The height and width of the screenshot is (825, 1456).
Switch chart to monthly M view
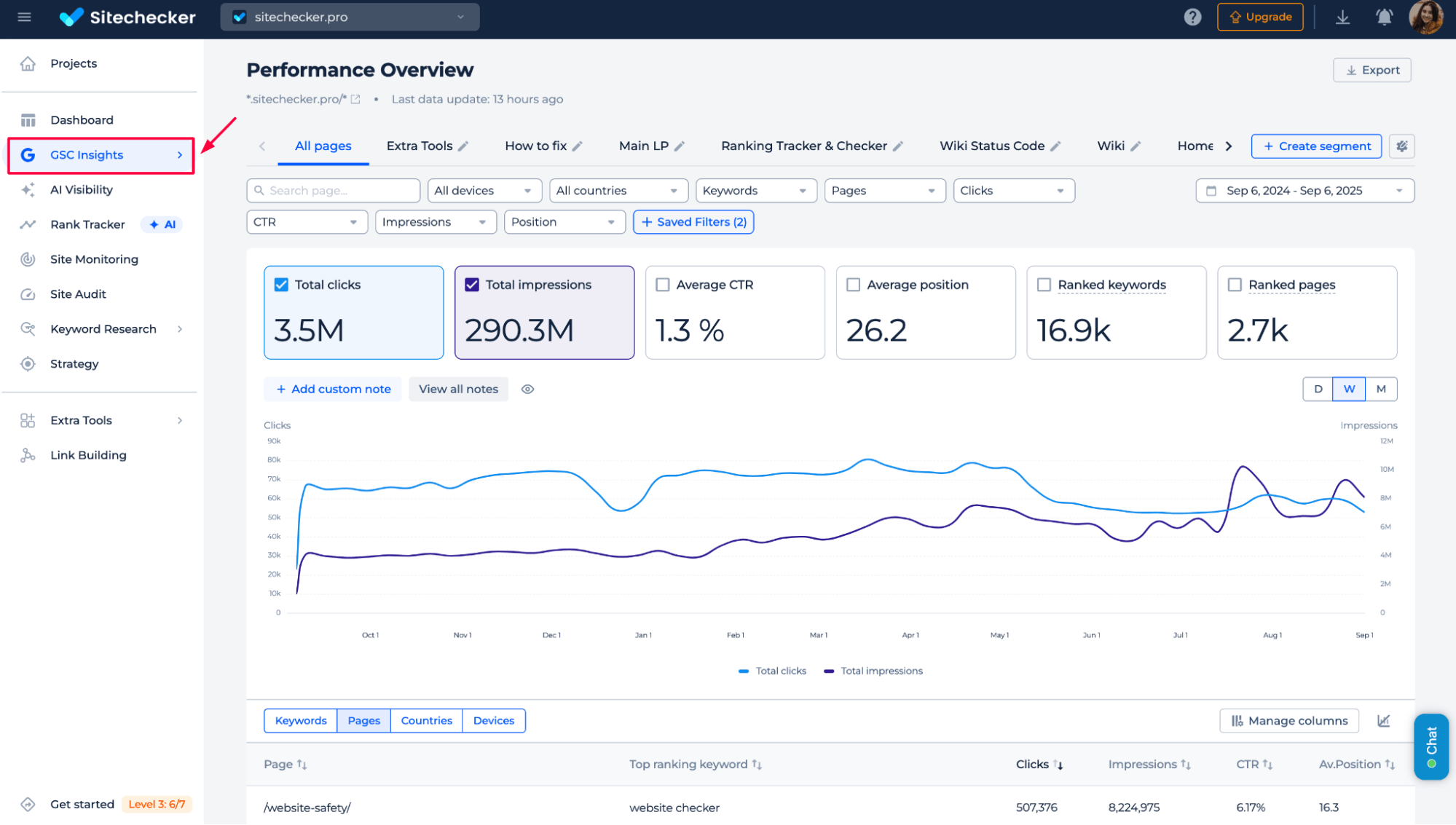(x=1381, y=390)
